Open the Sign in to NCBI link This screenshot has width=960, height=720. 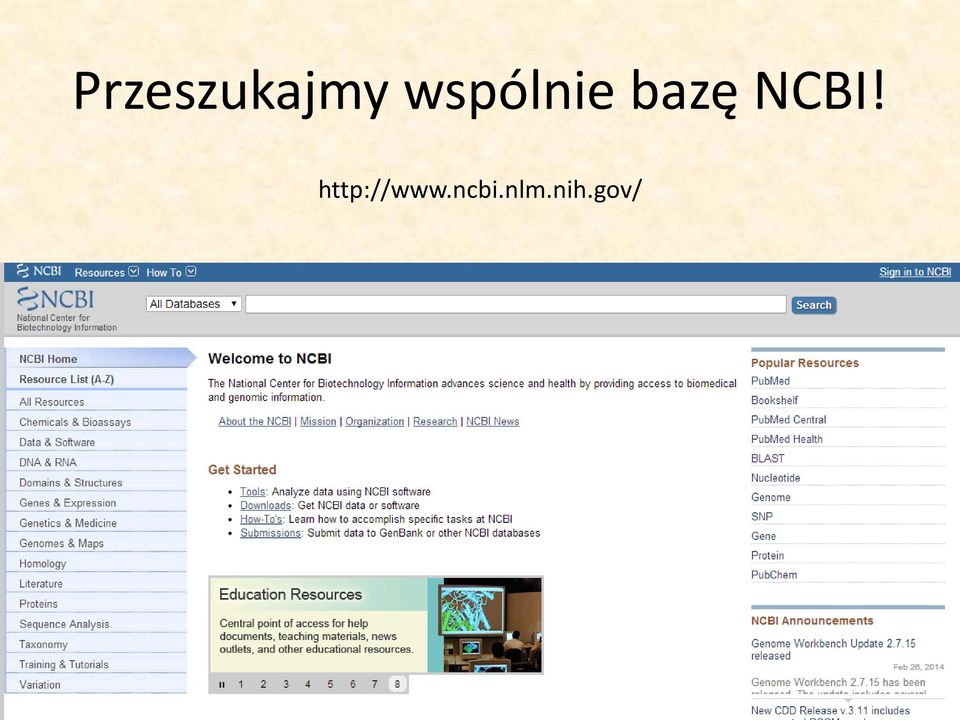point(915,272)
